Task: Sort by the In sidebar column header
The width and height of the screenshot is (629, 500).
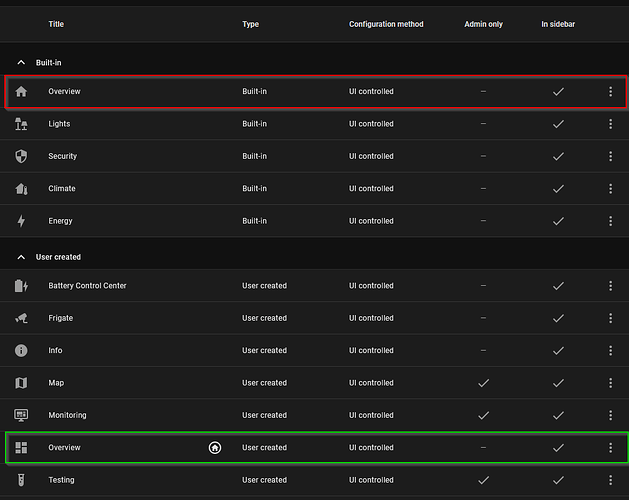Action: (x=558, y=24)
